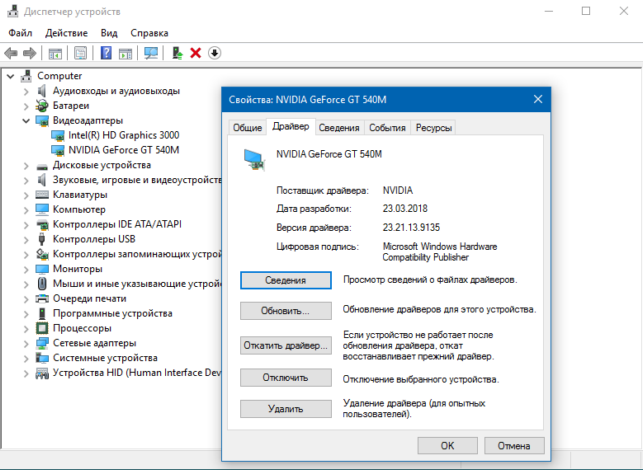Open the Вид menu
Image resolution: width=643 pixels, height=470 pixels.
(109, 33)
